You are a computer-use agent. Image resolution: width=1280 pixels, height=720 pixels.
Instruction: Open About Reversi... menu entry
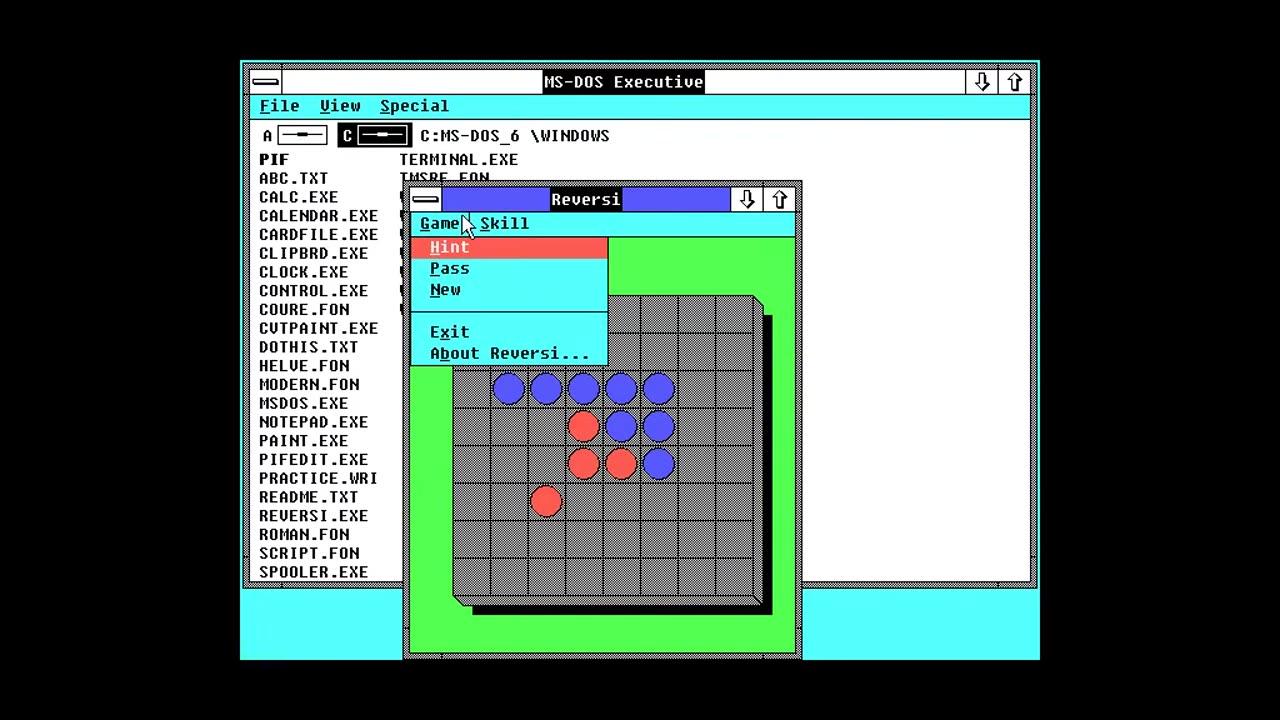[508, 353]
